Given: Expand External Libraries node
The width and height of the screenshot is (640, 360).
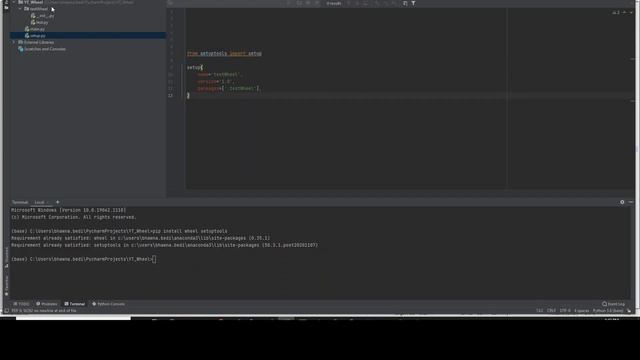Looking at the screenshot, I should click(13, 42).
